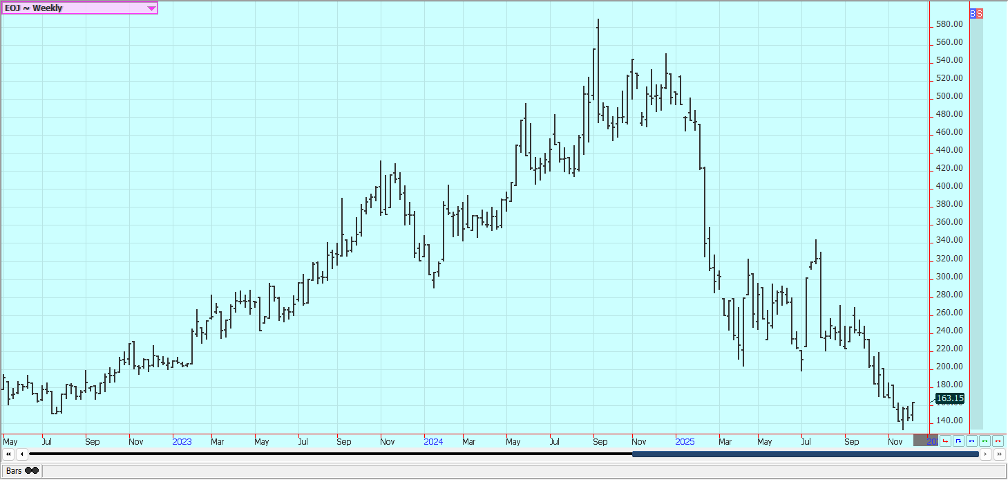Click the binoculars icon on the Bars tab
The height and width of the screenshot is (480, 1008).
pos(32,470)
